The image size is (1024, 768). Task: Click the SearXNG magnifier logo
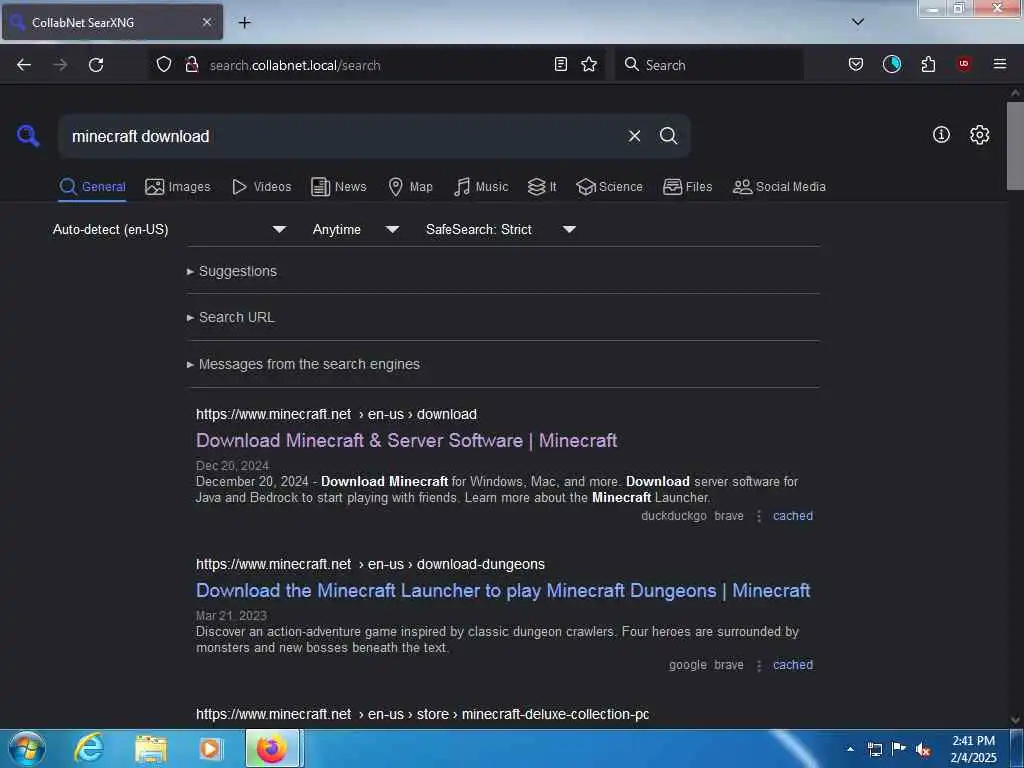click(28, 136)
